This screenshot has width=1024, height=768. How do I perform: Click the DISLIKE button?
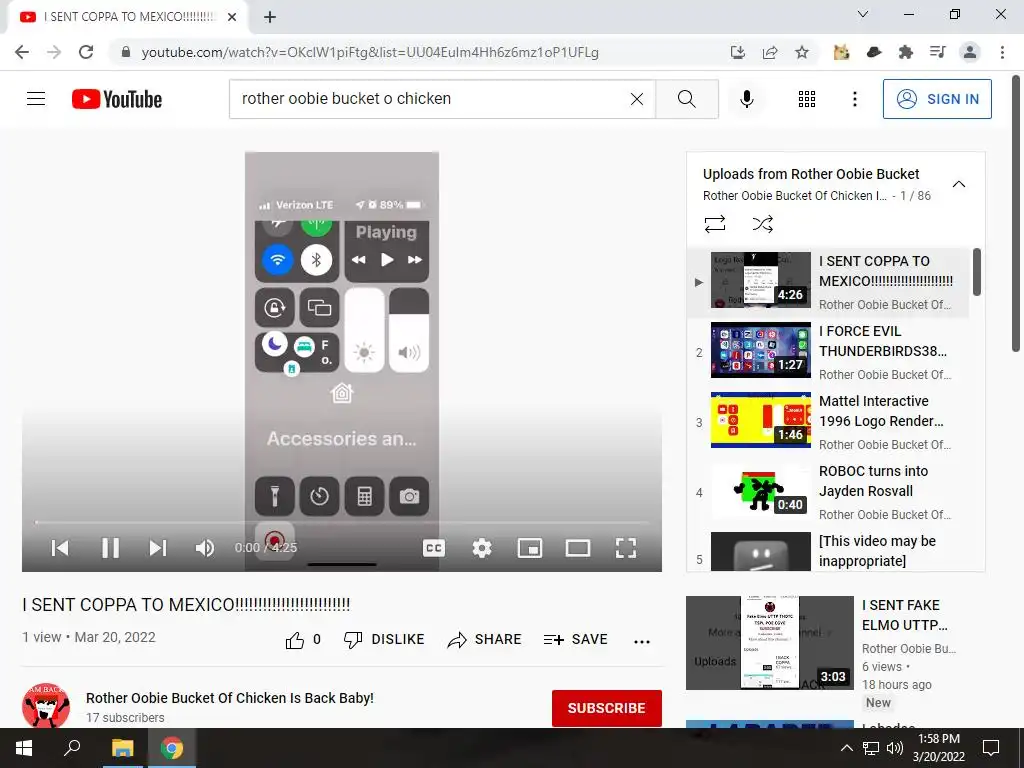[x=384, y=640]
